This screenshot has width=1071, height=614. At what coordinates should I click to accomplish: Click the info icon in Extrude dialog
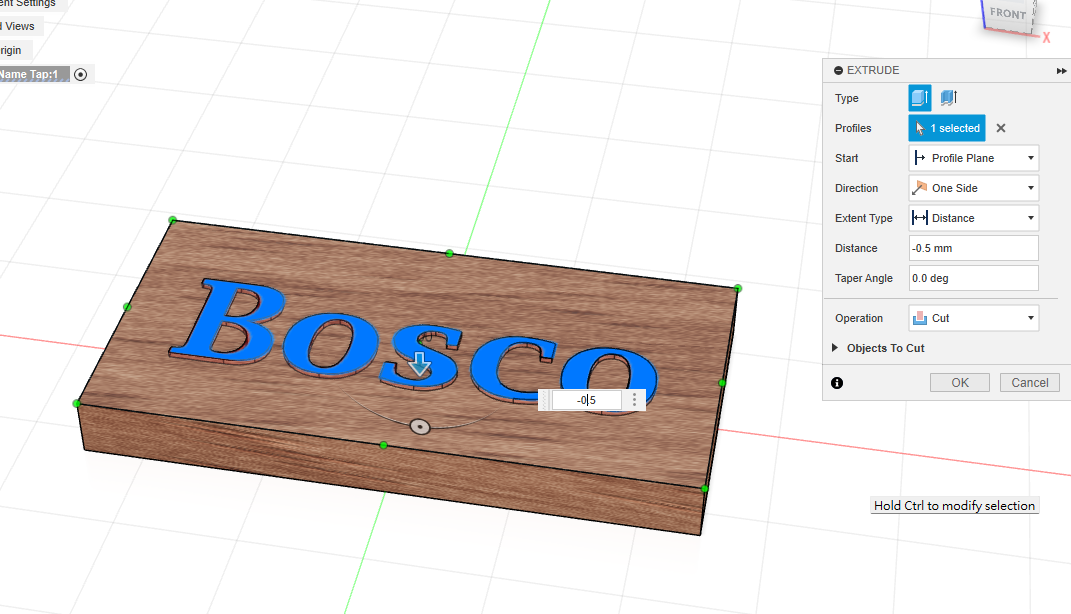coord(837,383)
